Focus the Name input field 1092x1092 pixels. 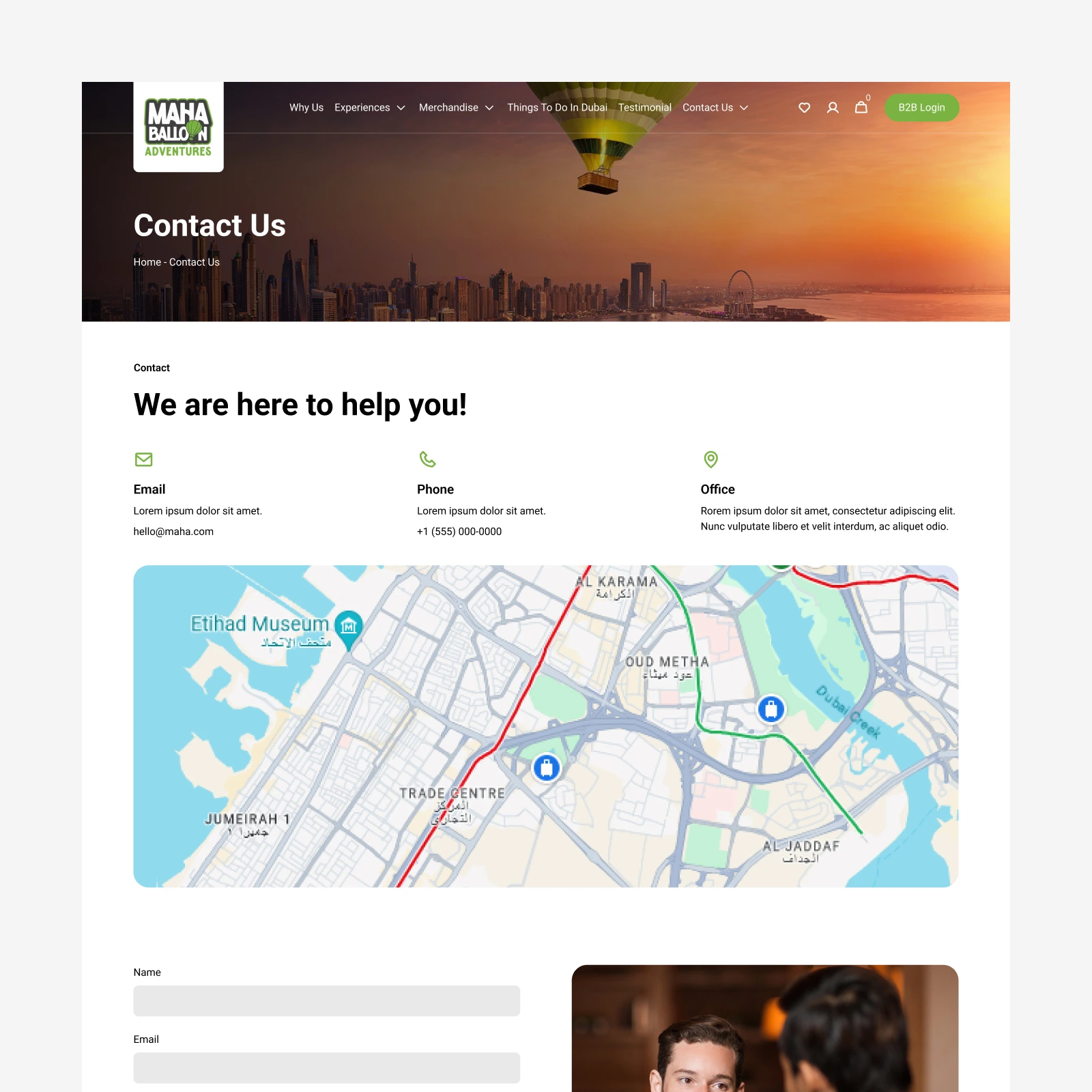point(326,1001)
